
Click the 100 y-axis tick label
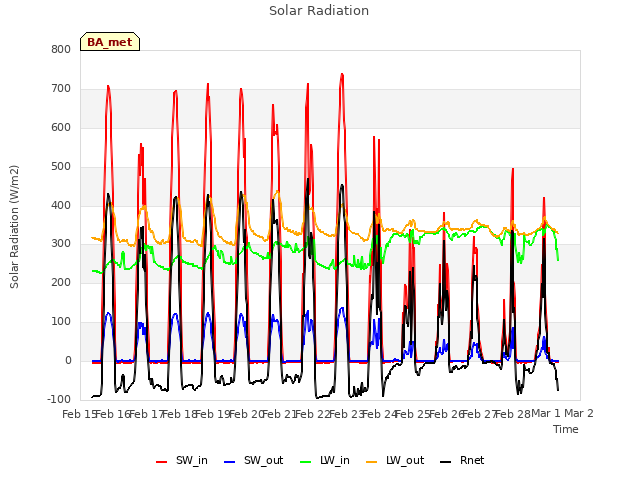pyautogui.click(x=61, y=322)
